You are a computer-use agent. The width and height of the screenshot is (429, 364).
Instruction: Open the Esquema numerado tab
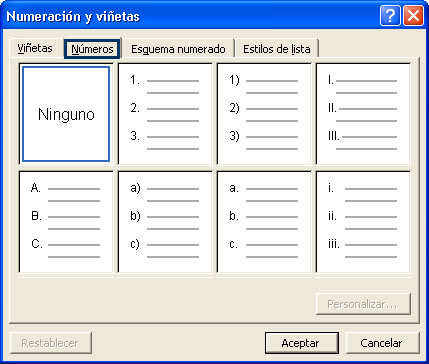click(178, 49)
